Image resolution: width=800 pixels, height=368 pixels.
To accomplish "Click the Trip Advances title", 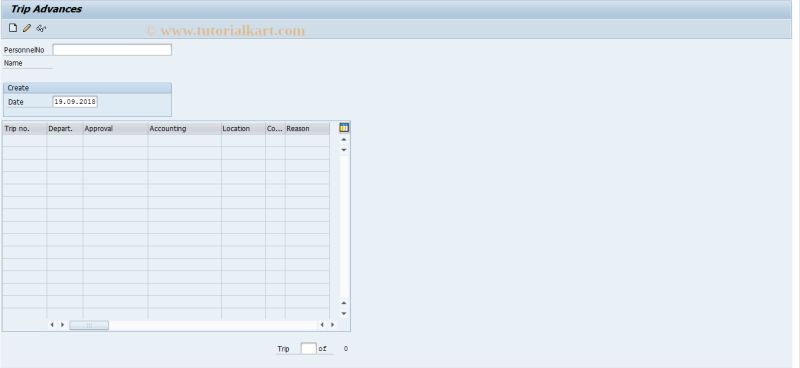I will (x=46, y=9).
